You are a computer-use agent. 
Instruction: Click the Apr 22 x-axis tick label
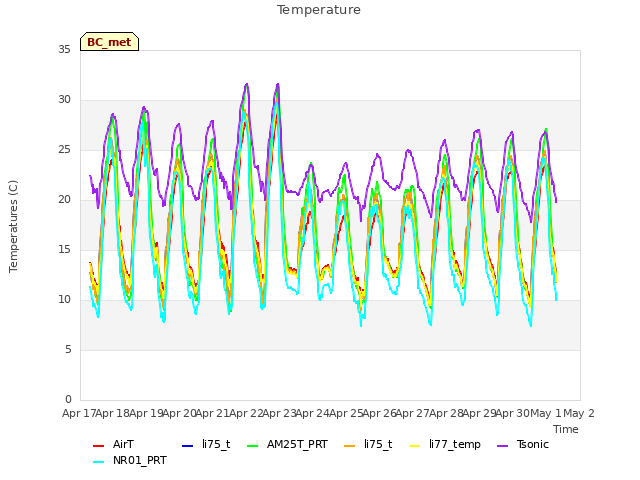(x=246, y=413)
